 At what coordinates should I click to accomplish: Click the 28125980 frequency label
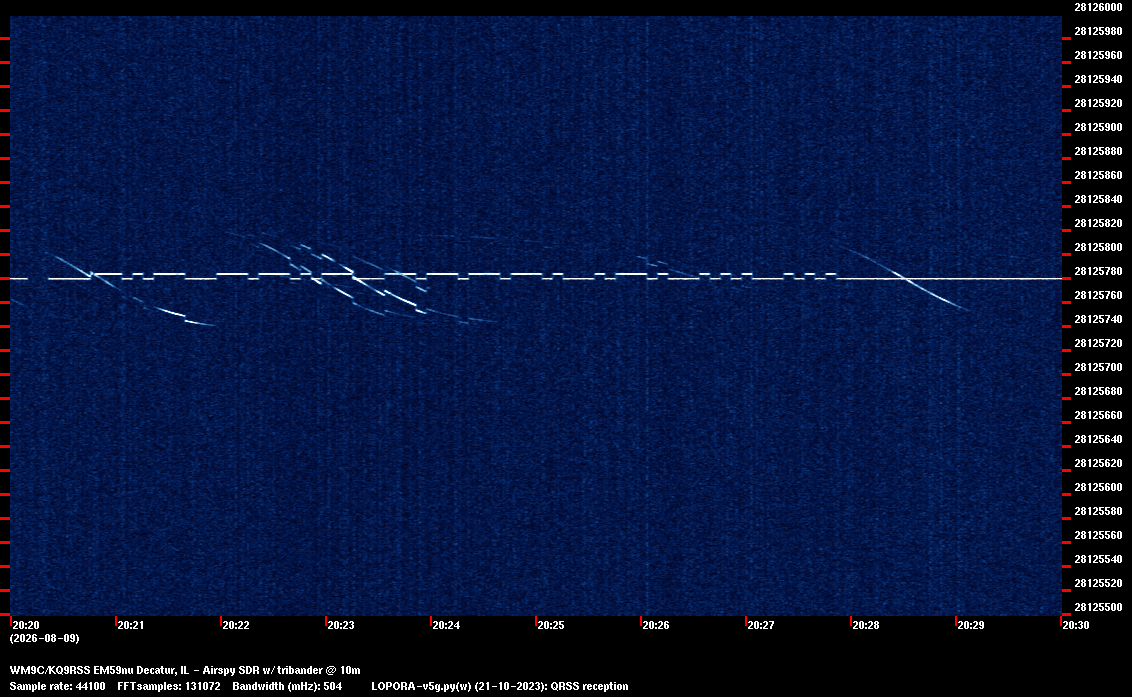[x=1098, y=31]
